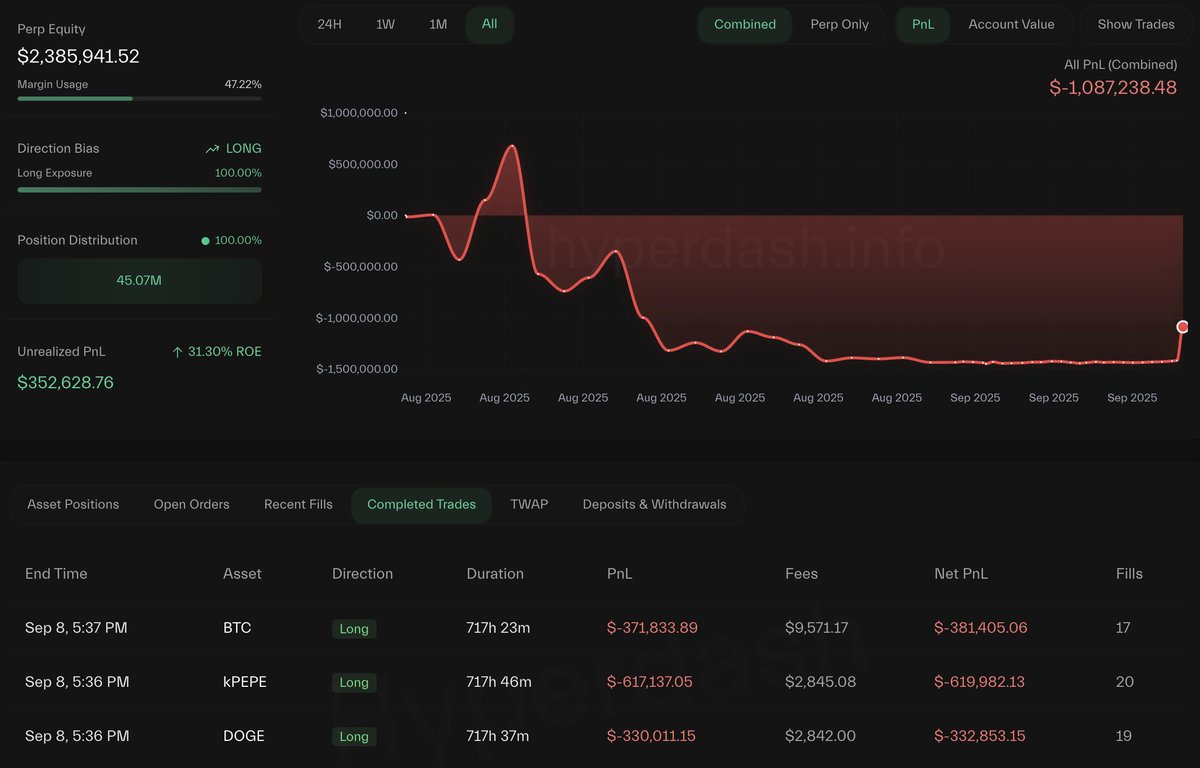
Task: Select the 24H time range
Action: (329, 24)
